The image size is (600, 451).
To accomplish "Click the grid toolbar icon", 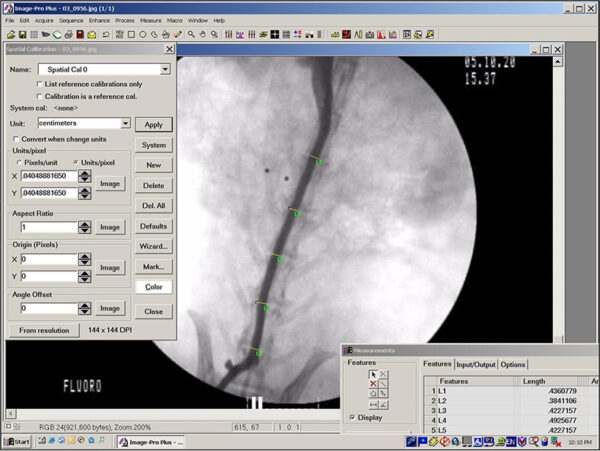I will (34, 35).
